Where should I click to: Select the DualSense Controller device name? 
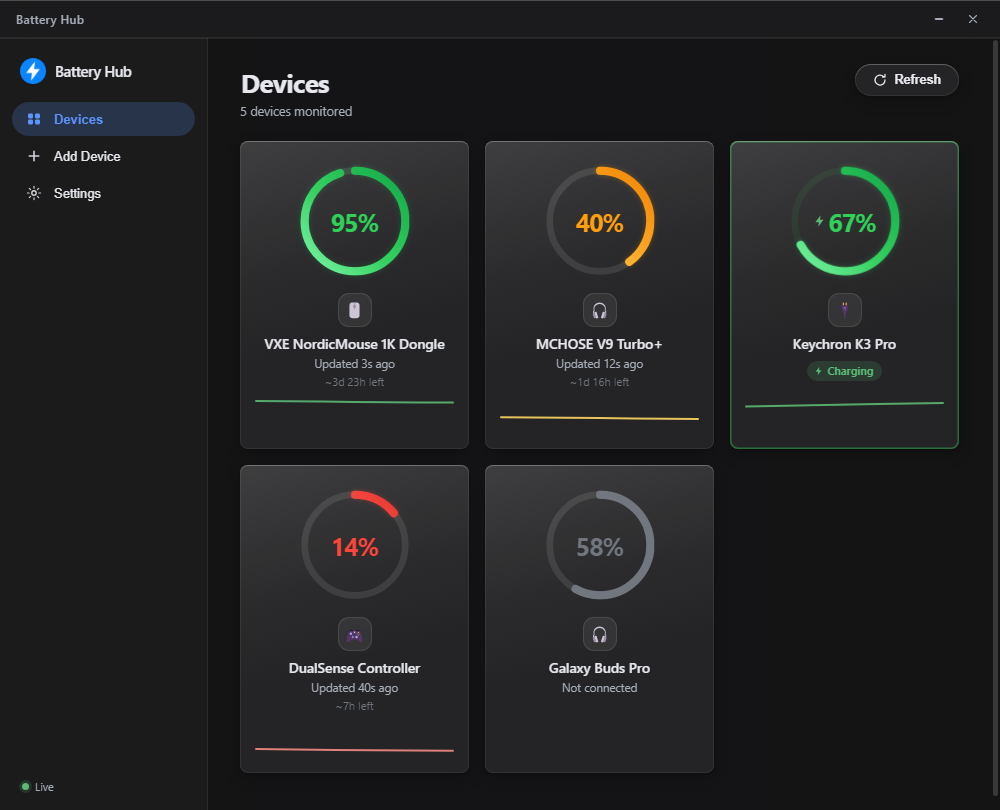355,668
